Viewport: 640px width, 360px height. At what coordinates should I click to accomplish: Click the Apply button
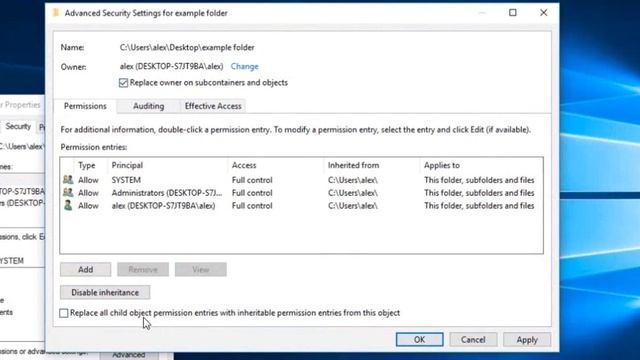[527, 340]
